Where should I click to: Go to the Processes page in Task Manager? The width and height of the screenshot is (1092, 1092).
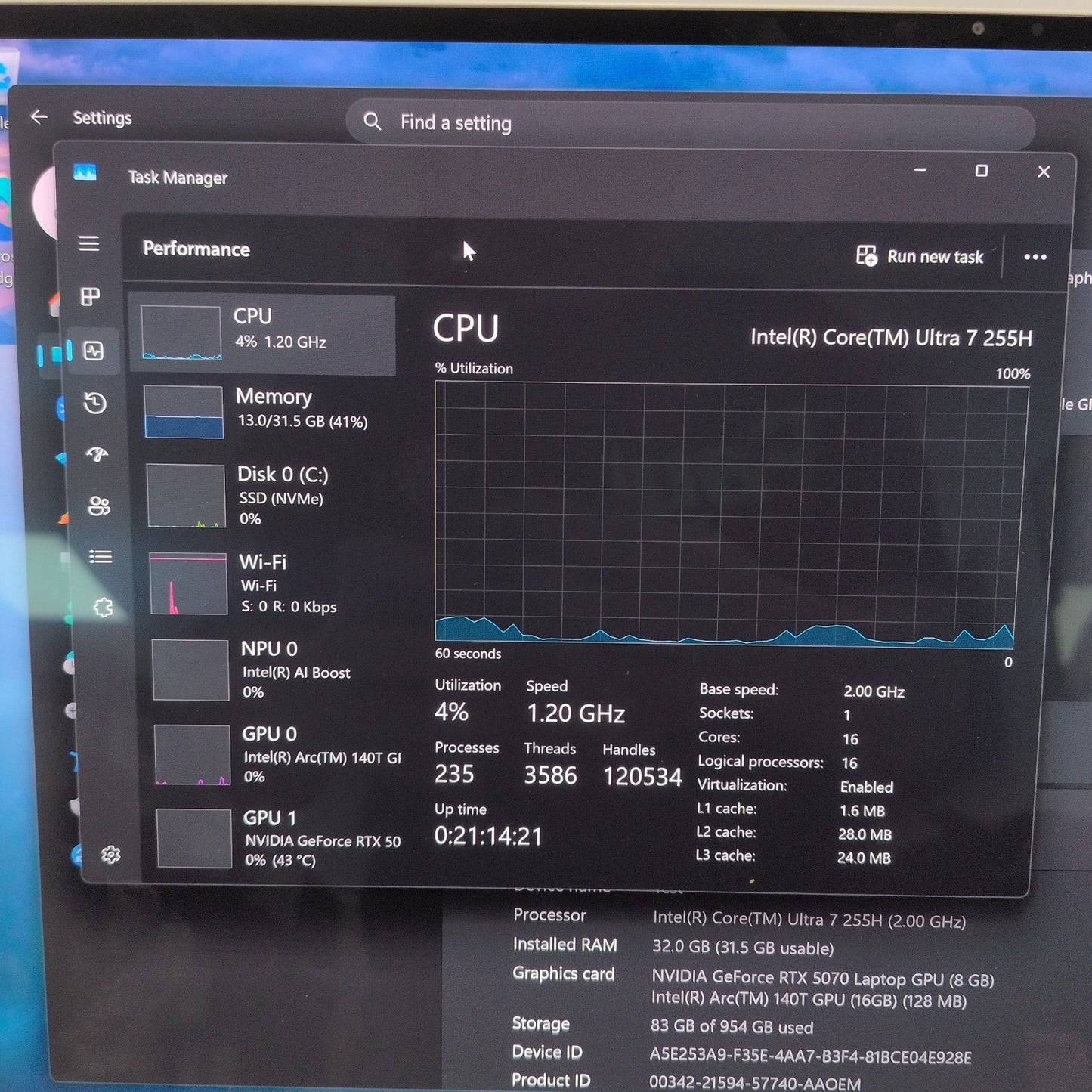[x=91, y=297]
